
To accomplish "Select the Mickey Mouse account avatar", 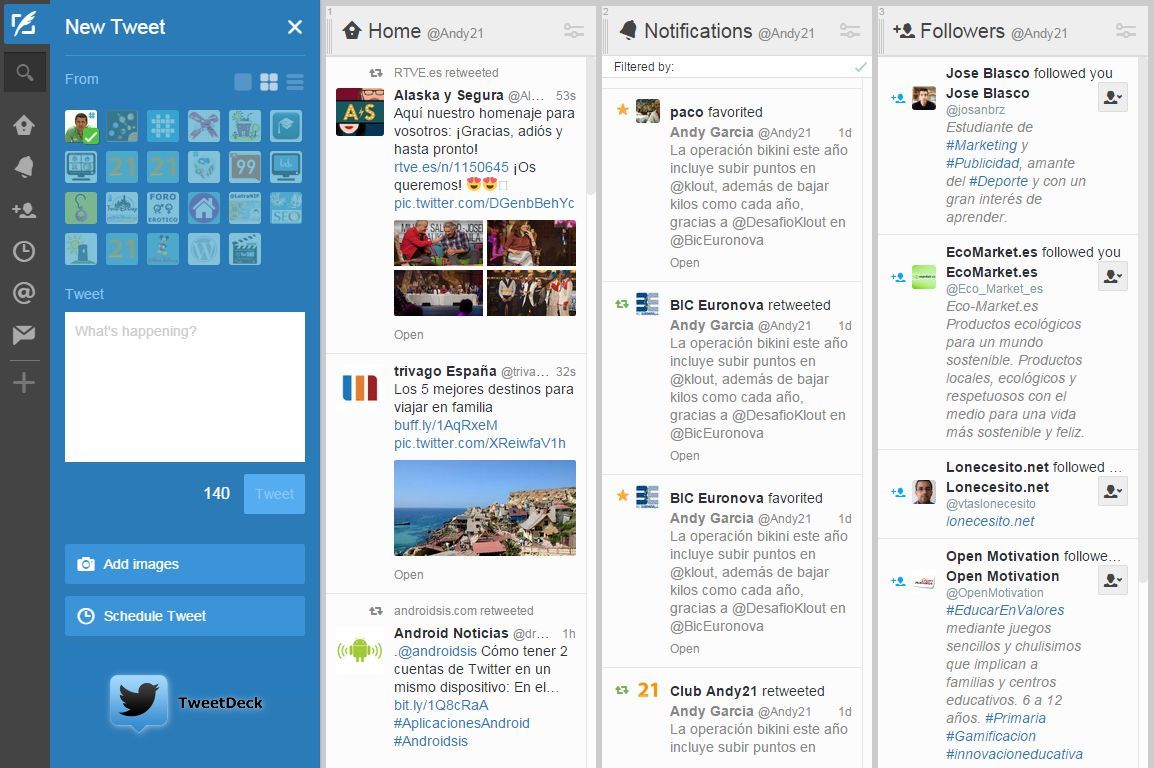I will 163,249.
